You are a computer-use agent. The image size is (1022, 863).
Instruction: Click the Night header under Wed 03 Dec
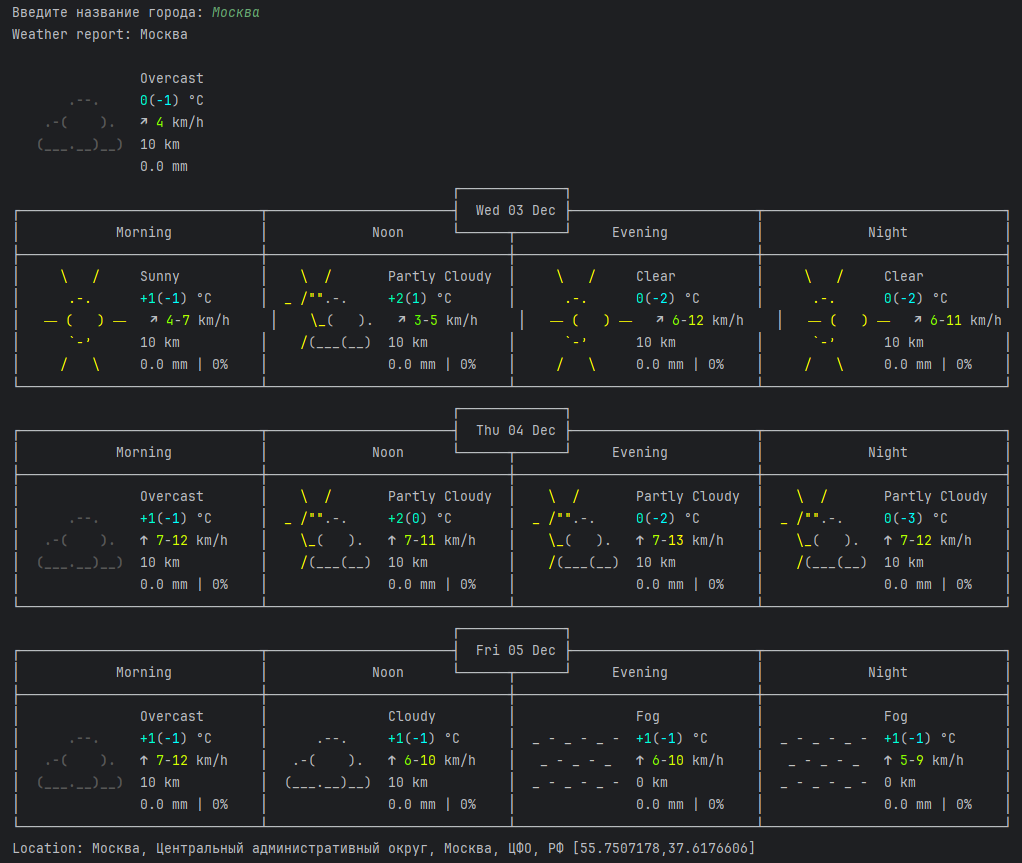click(x=887, y=233)
